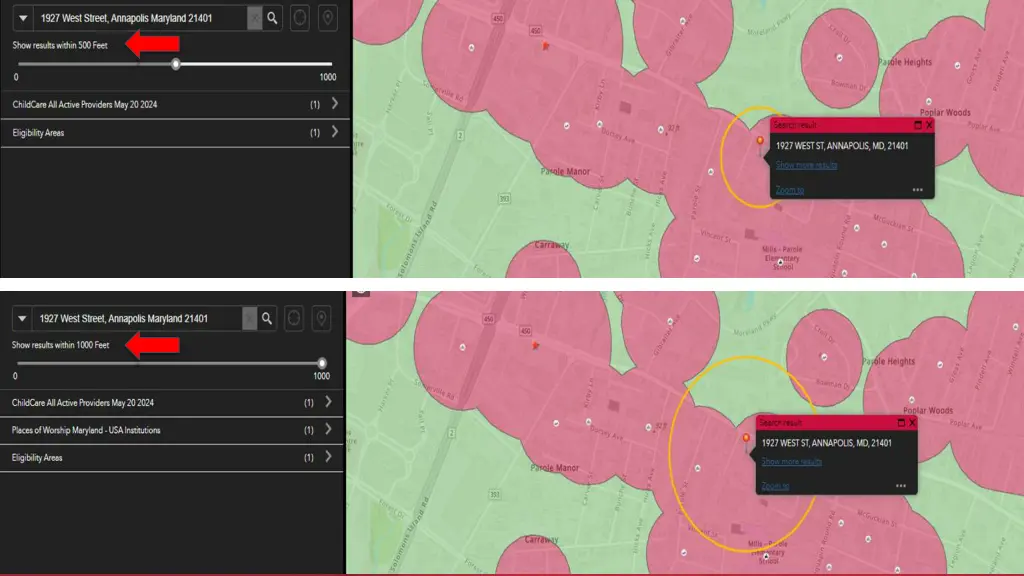
Task: Expand the Places of Worship Maryland chevron
Action: tap(328, 430)
